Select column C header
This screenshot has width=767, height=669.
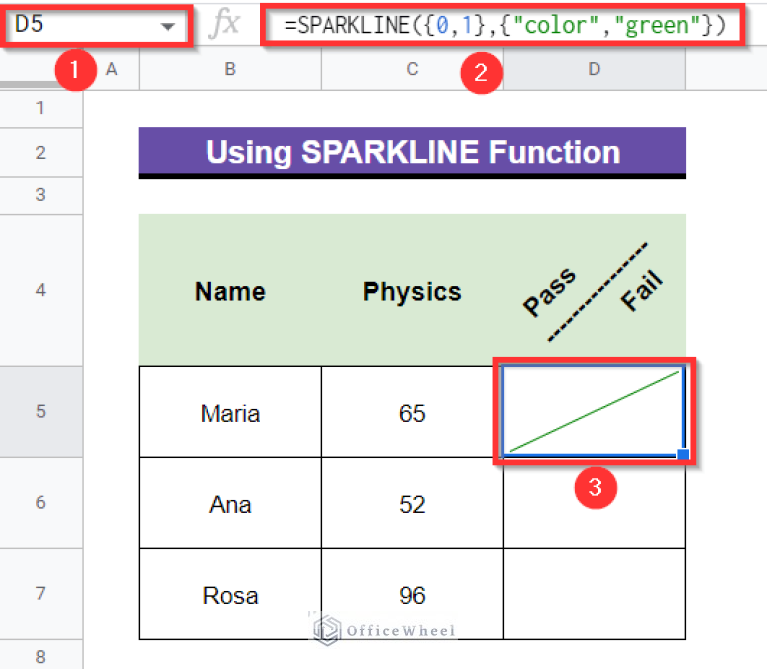click(412, 68)
